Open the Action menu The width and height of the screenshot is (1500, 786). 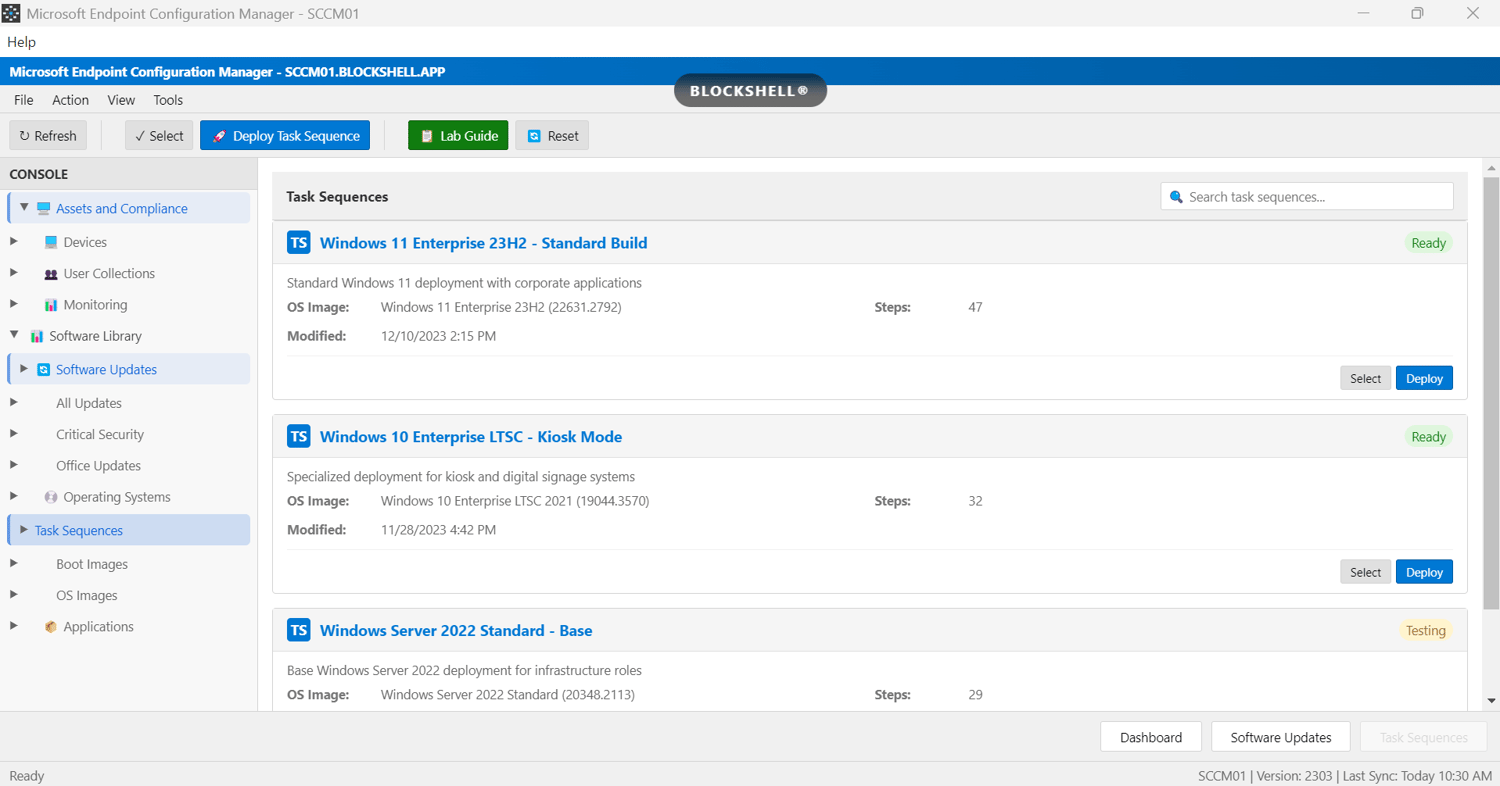tap(71, 100)
